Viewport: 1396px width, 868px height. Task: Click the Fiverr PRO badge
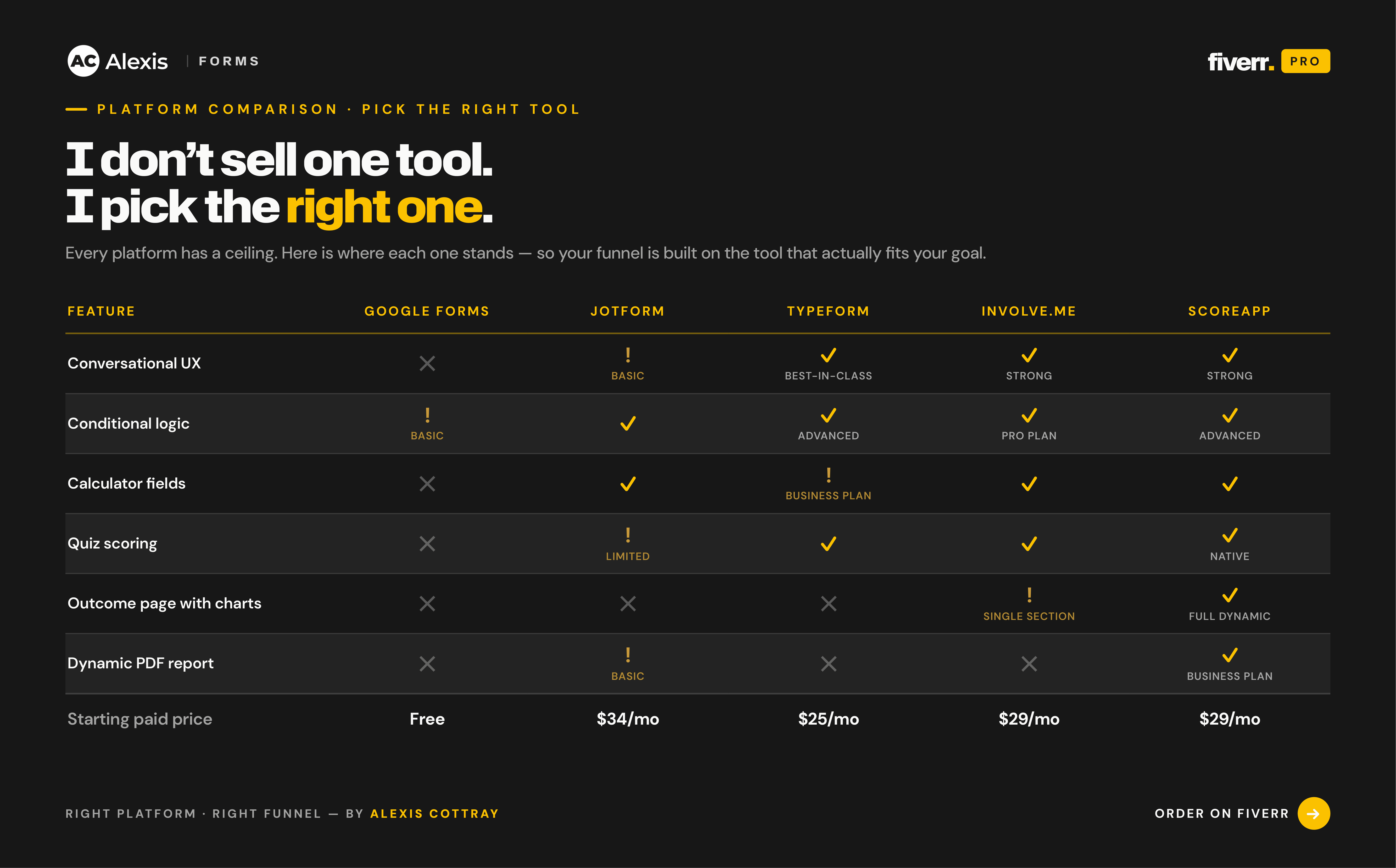[x=1305, y=61]
